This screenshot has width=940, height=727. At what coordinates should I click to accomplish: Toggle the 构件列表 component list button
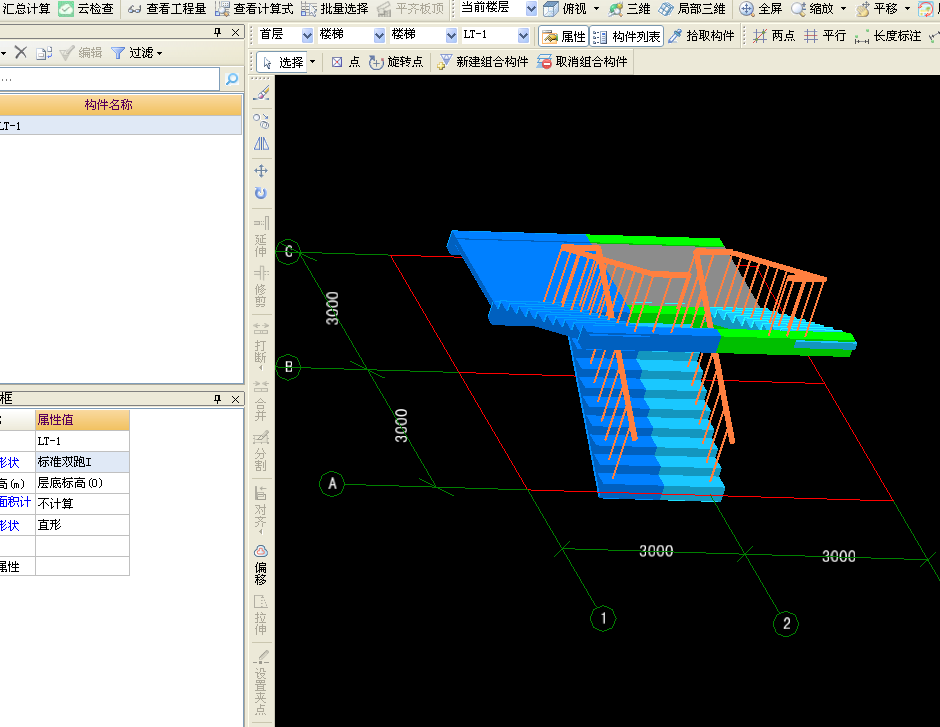[x=626, y=37]
